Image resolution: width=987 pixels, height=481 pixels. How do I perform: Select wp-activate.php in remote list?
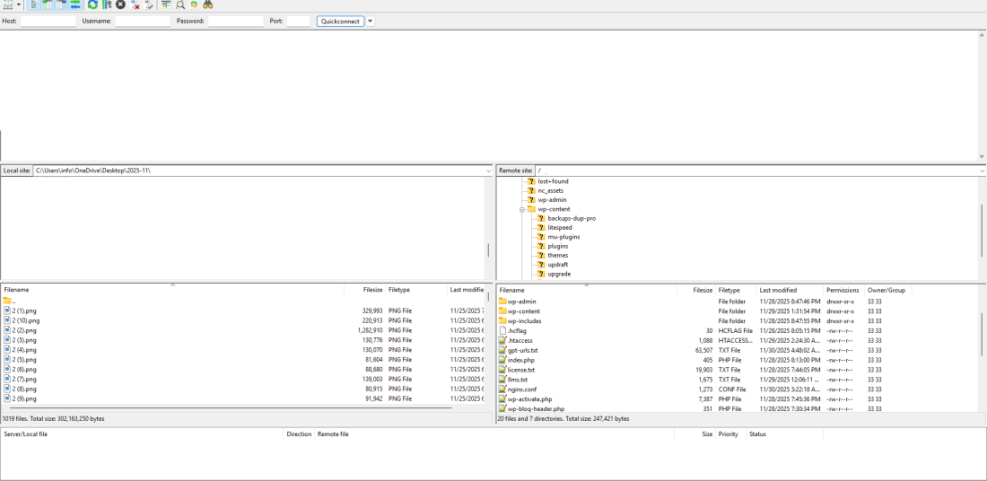(x=529, y=399)
